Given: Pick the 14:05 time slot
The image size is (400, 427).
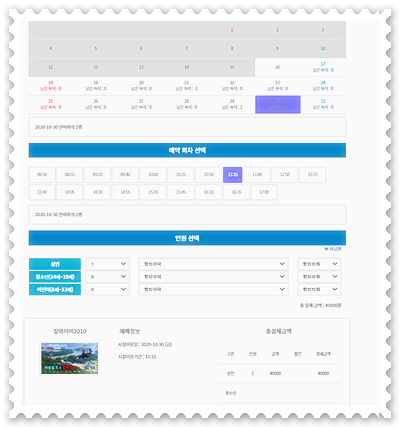Looking at the screenshot, I should point(70,192).
